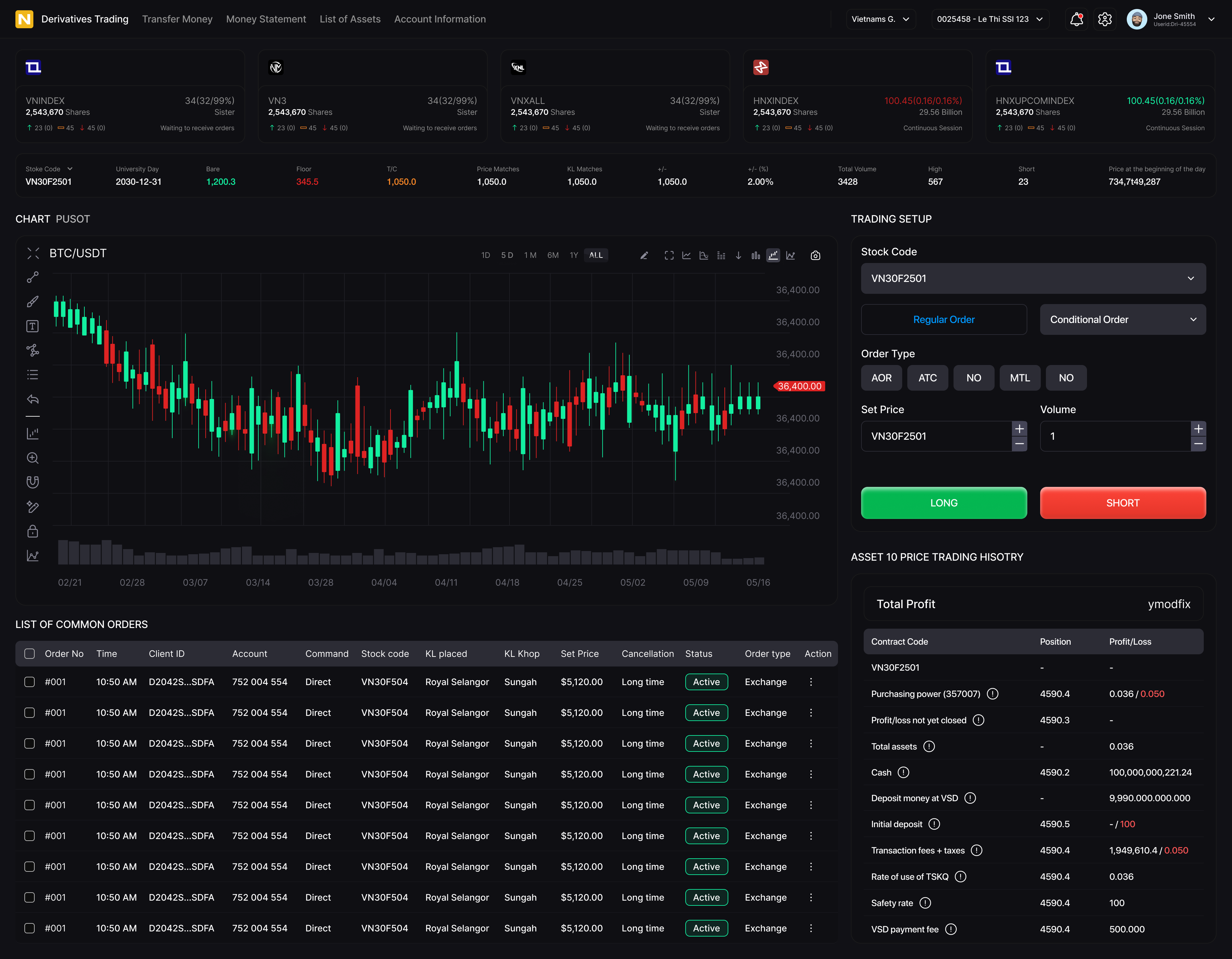Increase Volume with the plus stepper
This screenshot has height=959, width=1232.
click(x=1199, y=429)
